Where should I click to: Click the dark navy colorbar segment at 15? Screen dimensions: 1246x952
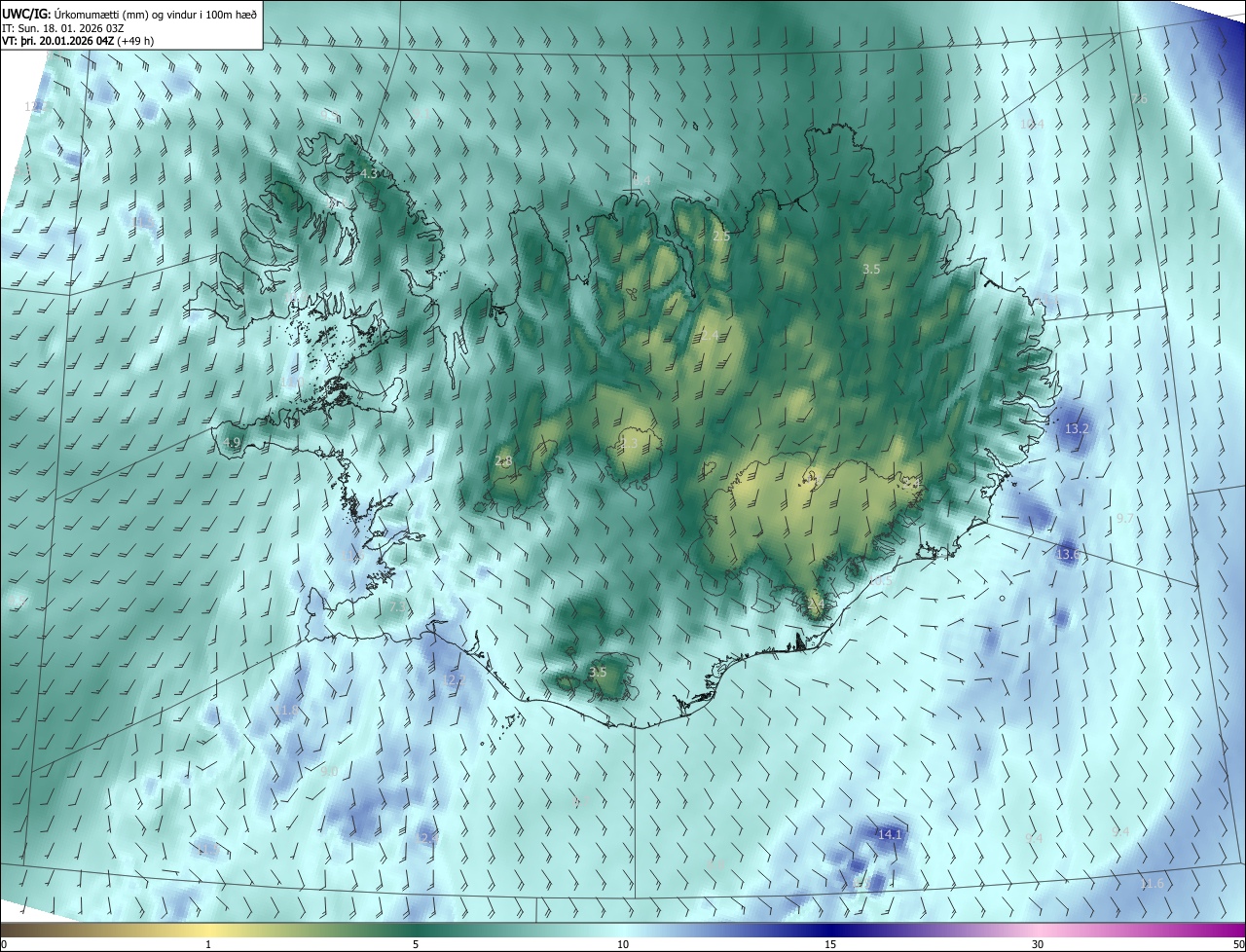tap(830, 931)
